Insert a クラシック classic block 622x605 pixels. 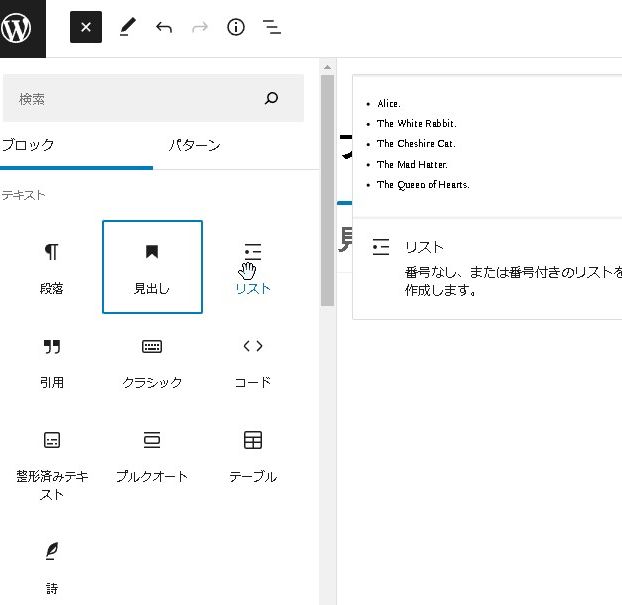coord(152,361)
